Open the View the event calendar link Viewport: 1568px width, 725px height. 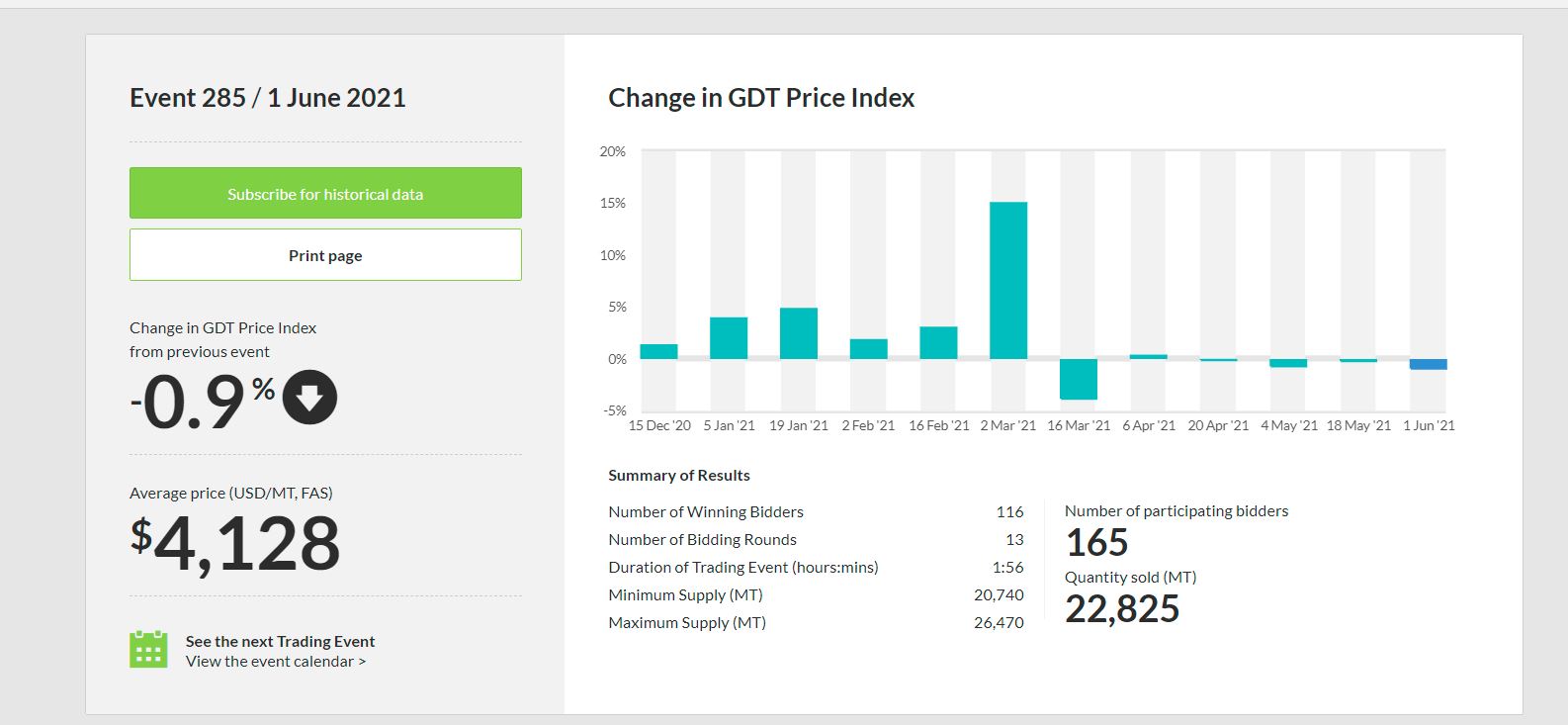[276, 662]
